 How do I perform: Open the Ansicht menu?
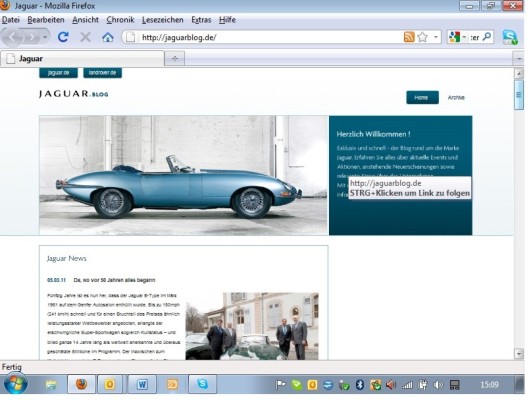point(85,20)
